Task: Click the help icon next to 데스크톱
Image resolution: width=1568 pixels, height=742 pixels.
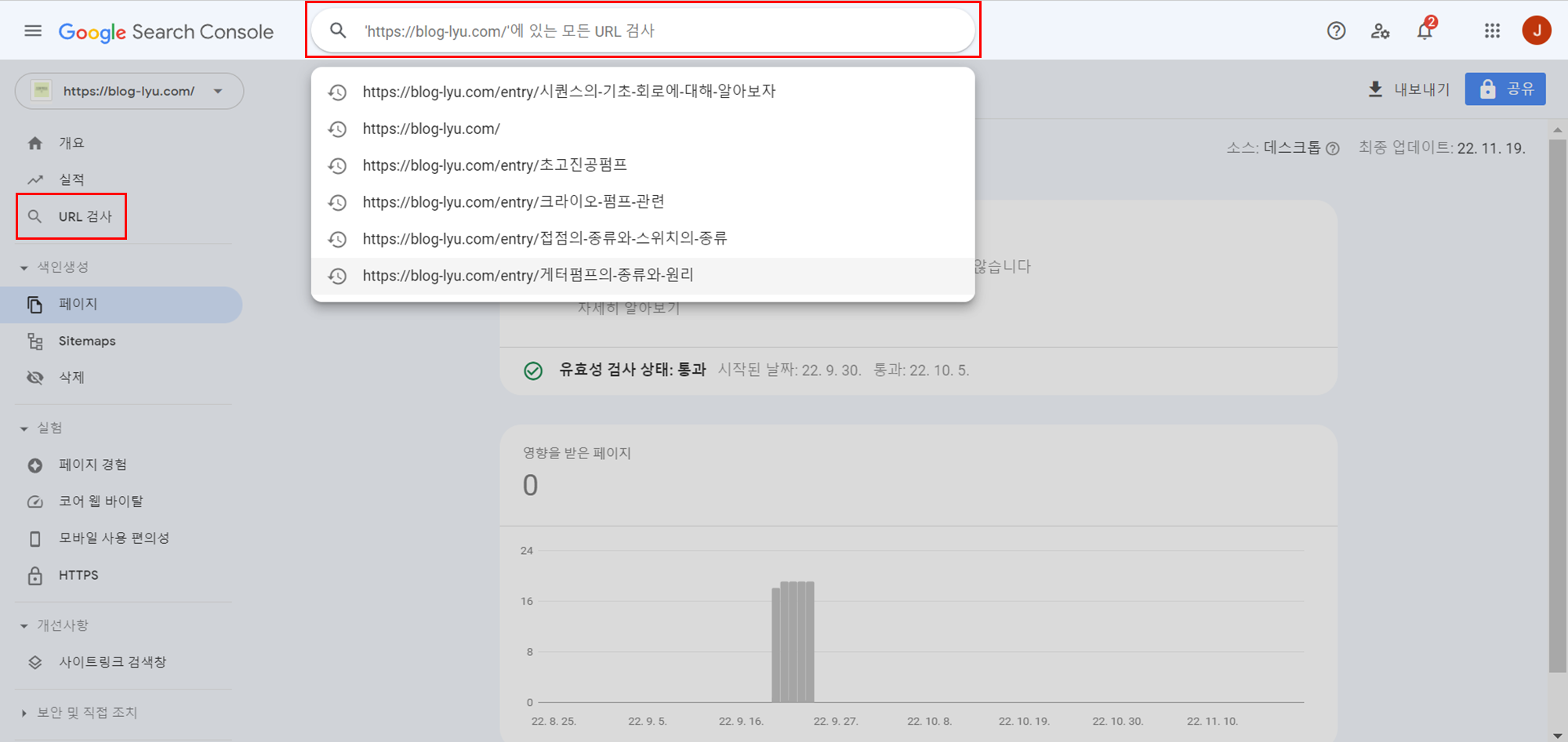Action: tap(1333, 148)
